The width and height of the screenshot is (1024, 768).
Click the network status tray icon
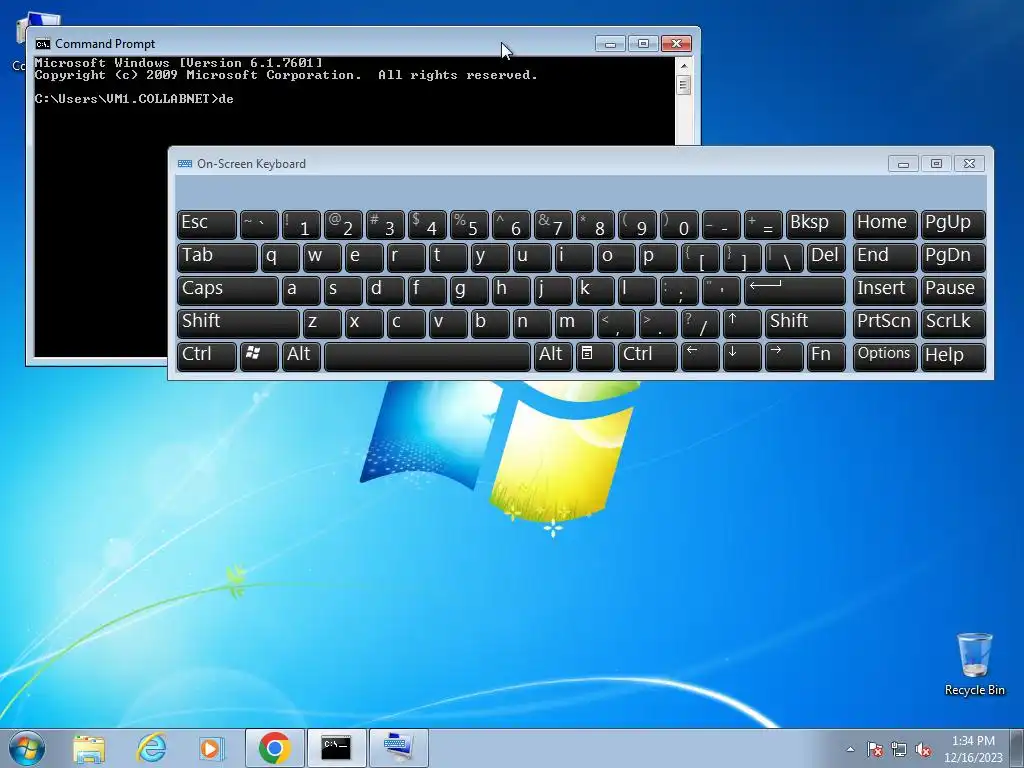[899, 749]
